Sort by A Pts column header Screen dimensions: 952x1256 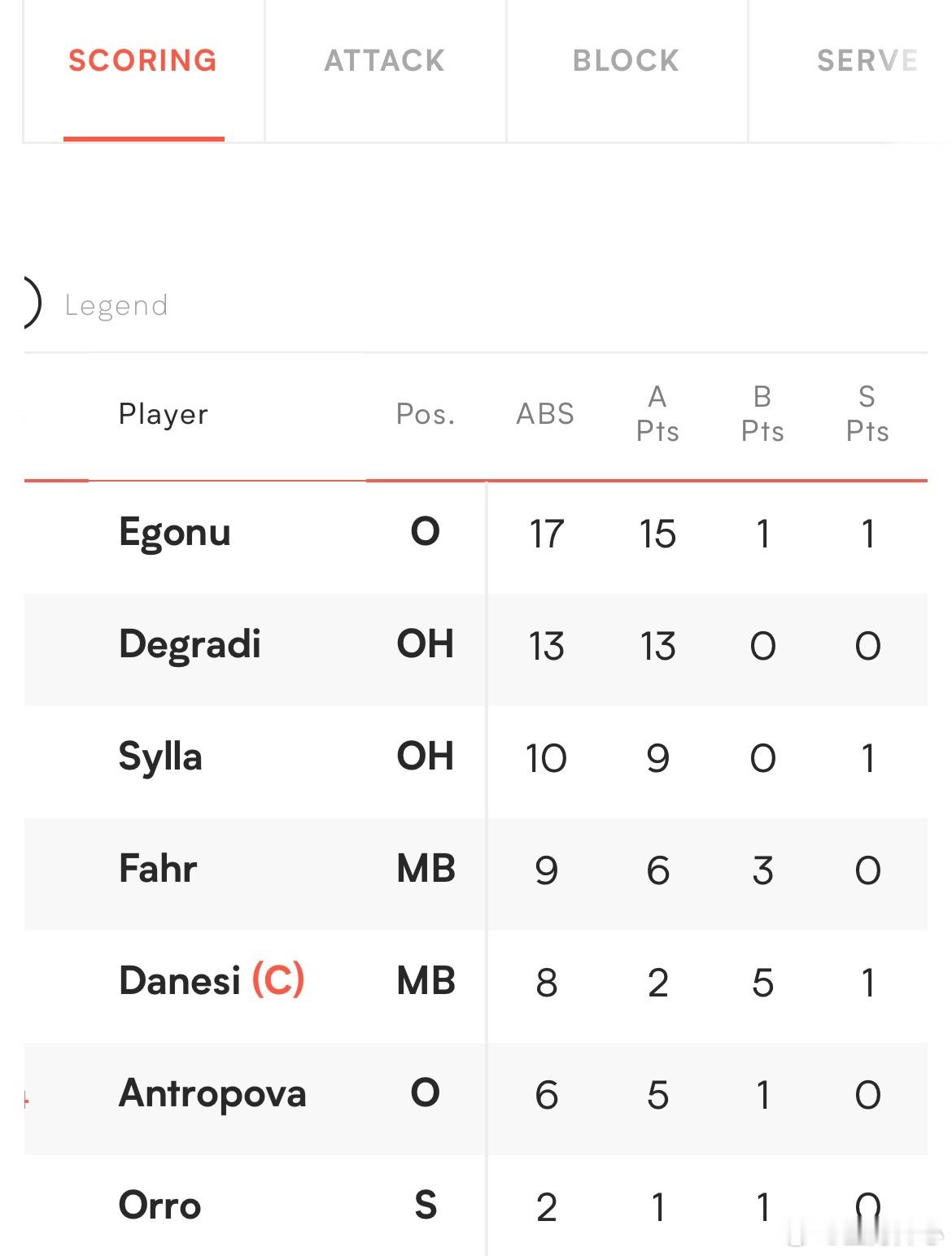(657, 414)
